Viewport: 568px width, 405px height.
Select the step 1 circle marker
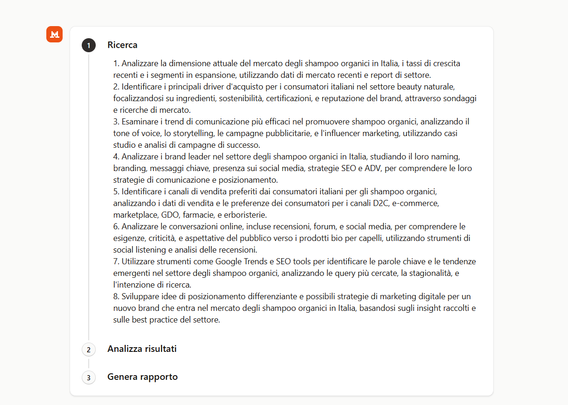89,45
